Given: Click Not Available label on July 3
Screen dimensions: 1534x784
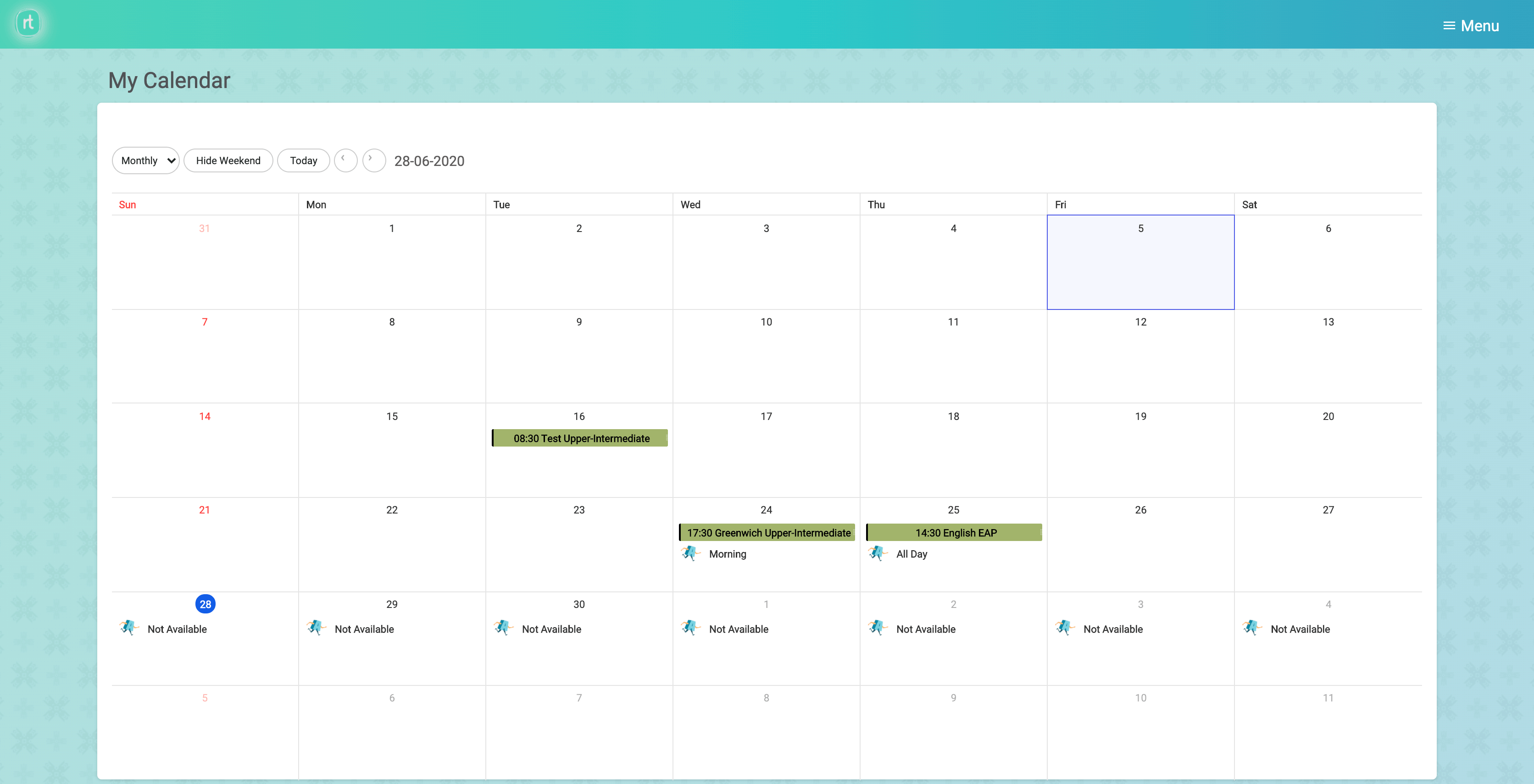Looking at the screenshot, I should (1112, 629).
